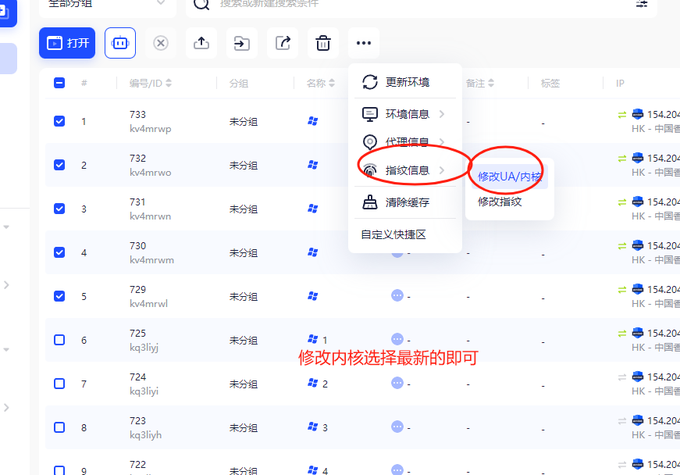Click the share export toolbar icon
The image size is (680, 475).
tap(282, 43)
